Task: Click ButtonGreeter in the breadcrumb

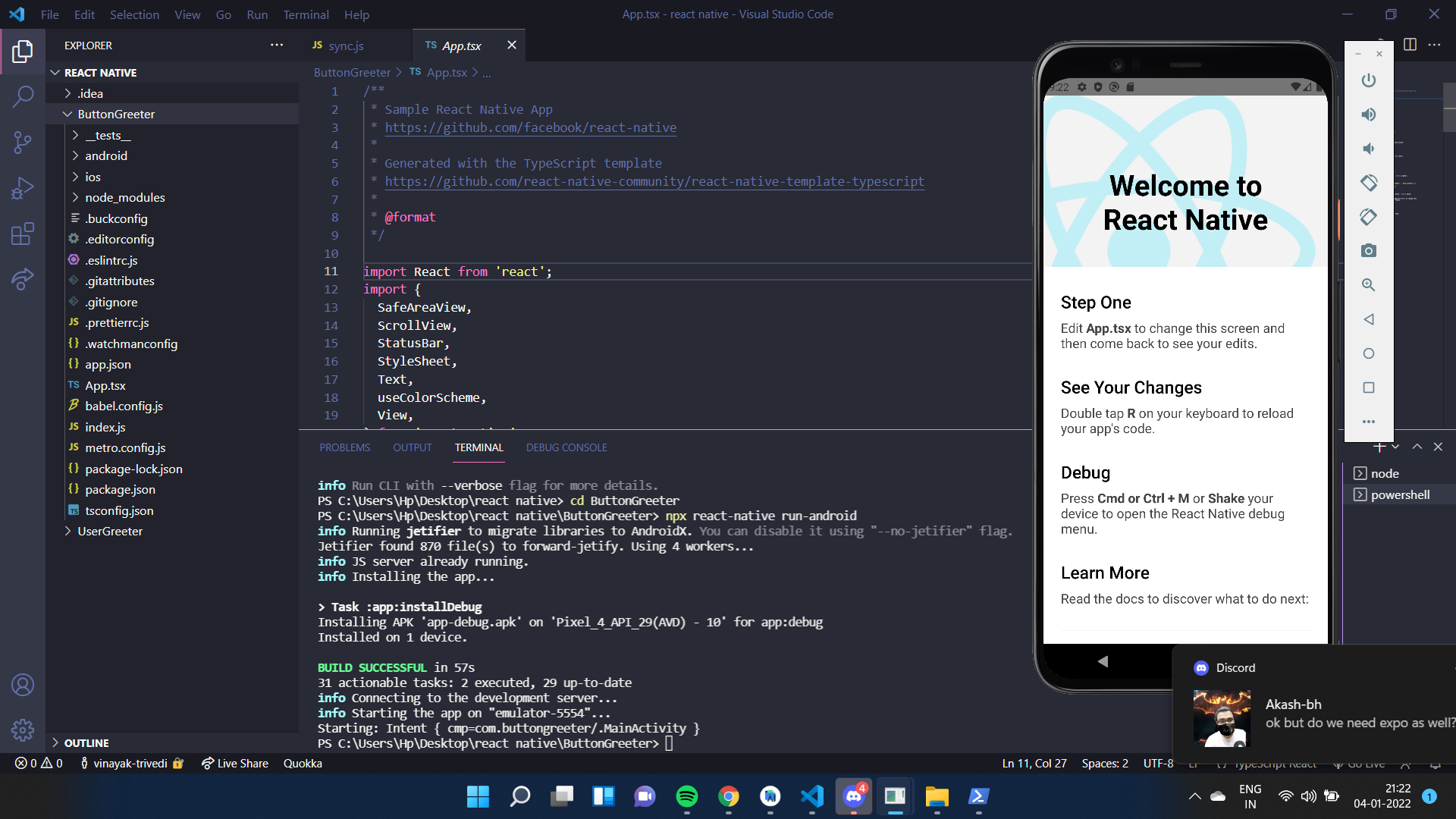Action: 352,73
